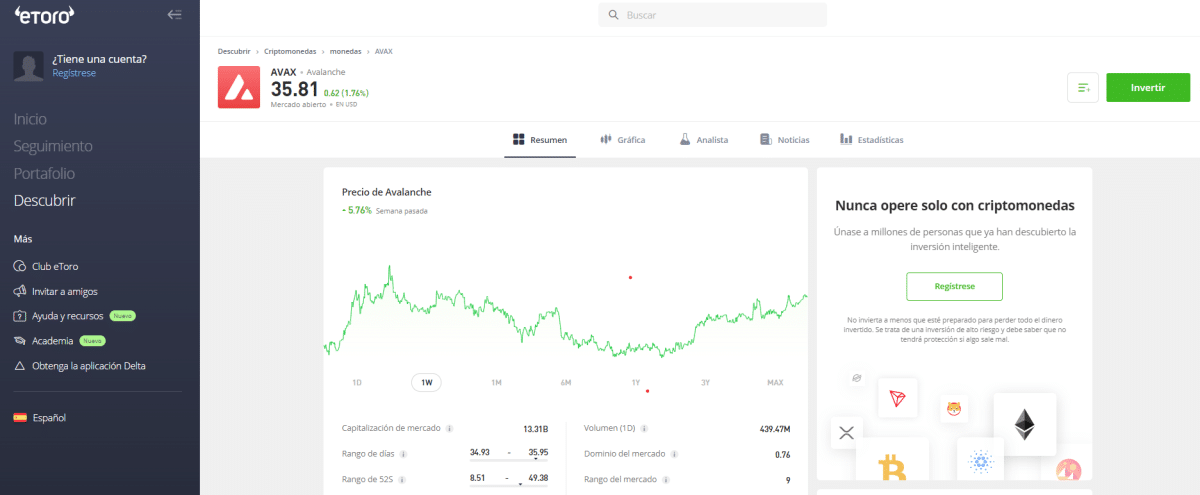Screen dimensions: 1200x495
Task: Click info icon beside Rango de días
Action: tap(402, 454)
